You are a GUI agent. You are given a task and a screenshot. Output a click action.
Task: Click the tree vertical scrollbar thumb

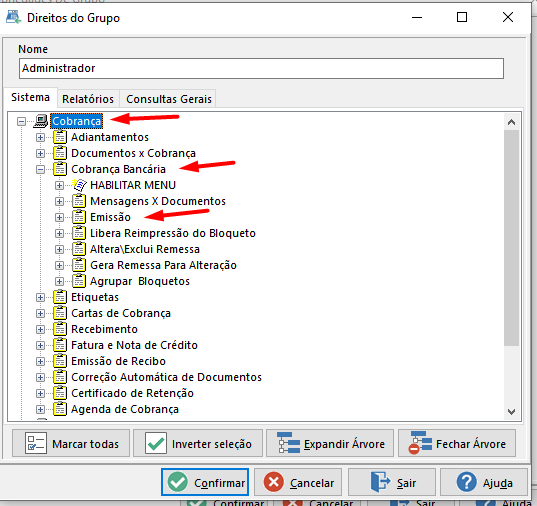tap(512, 238)
